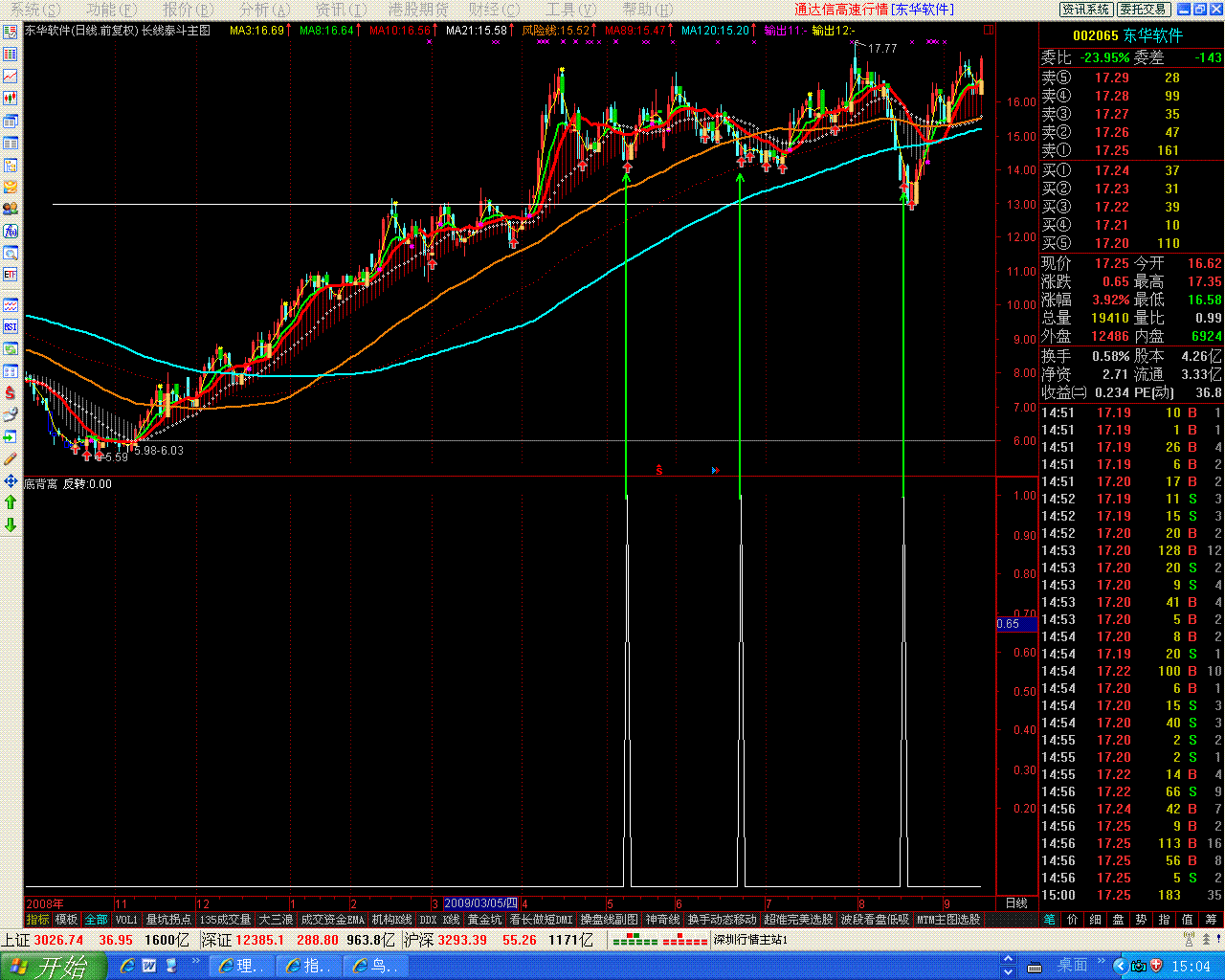Select the 大三浪 indicator tab
1225x980 pixels.
(x=276, y=920)
